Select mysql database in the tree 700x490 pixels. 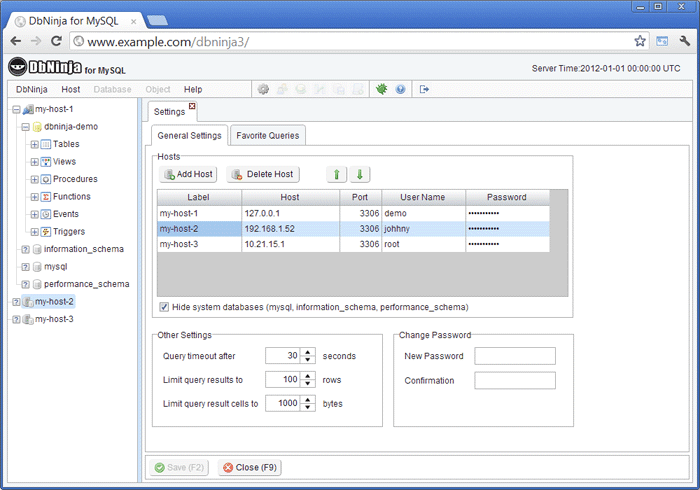[x=55, y=267]
